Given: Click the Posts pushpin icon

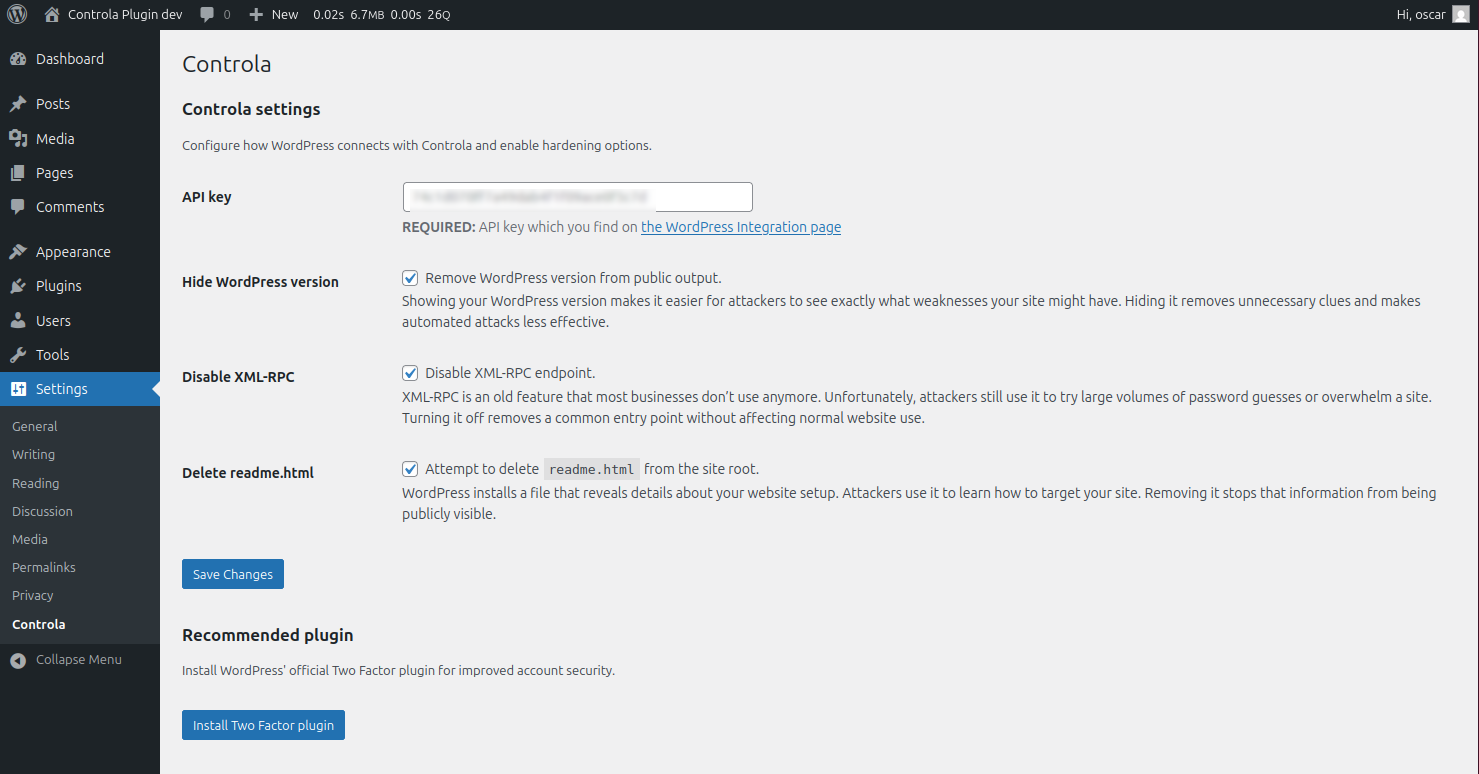Looking at the screenshot, I should point(18,104).
